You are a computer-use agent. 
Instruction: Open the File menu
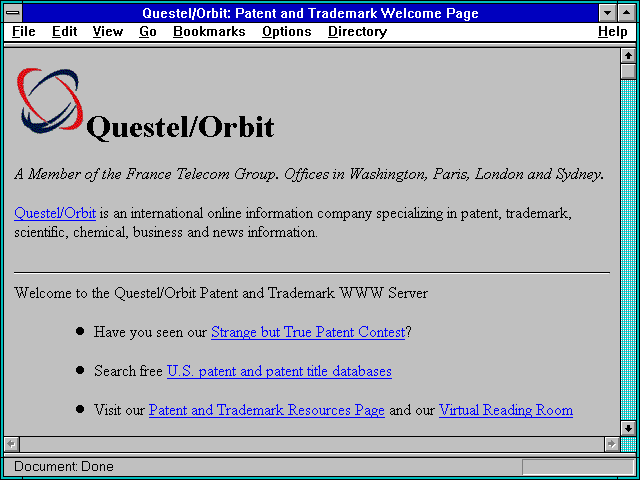(x=24, y=32)
